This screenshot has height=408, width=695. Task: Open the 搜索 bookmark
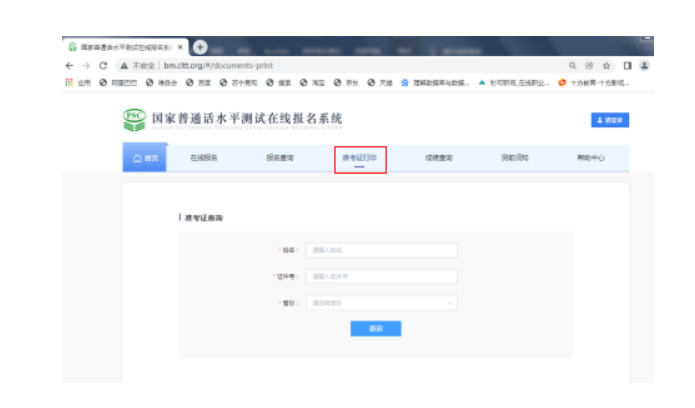click(279, 82)
